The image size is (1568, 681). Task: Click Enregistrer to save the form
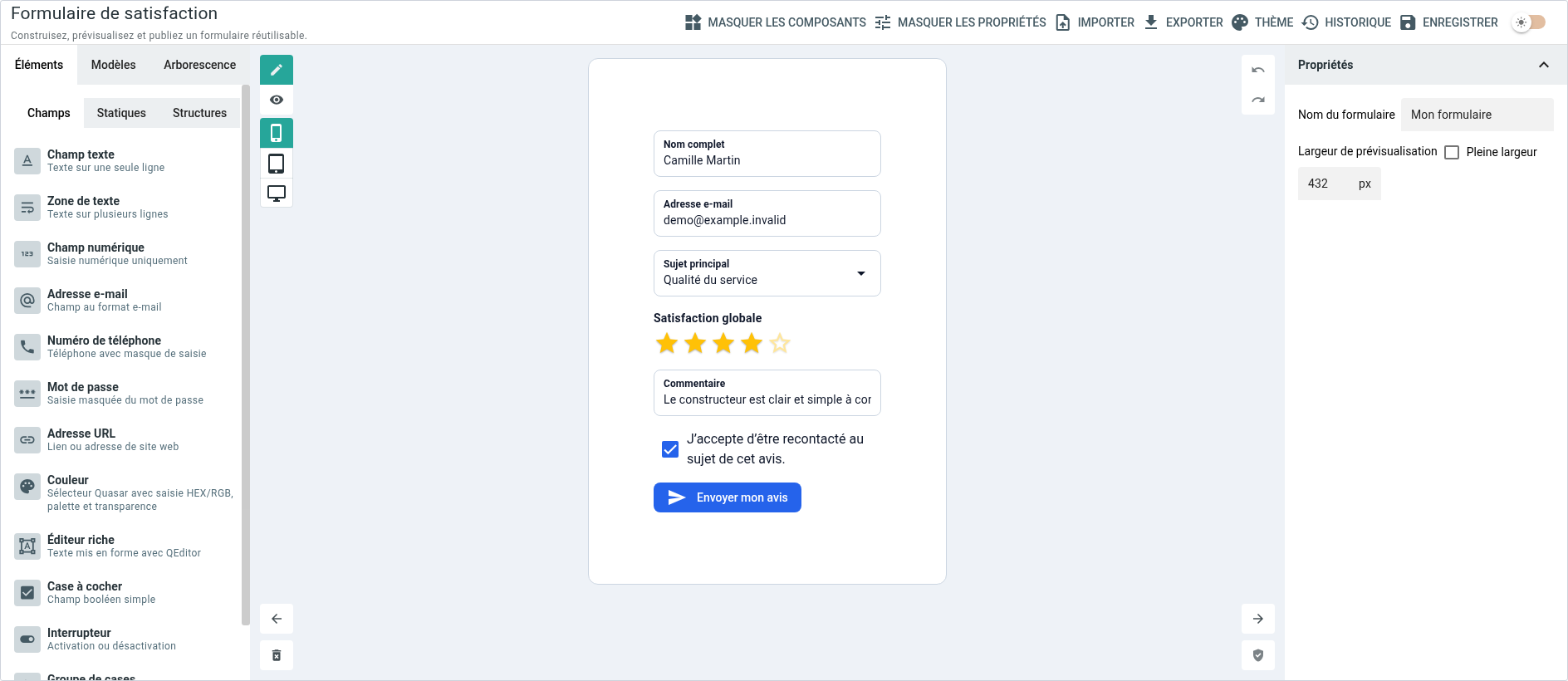(x=1449, y=22)
